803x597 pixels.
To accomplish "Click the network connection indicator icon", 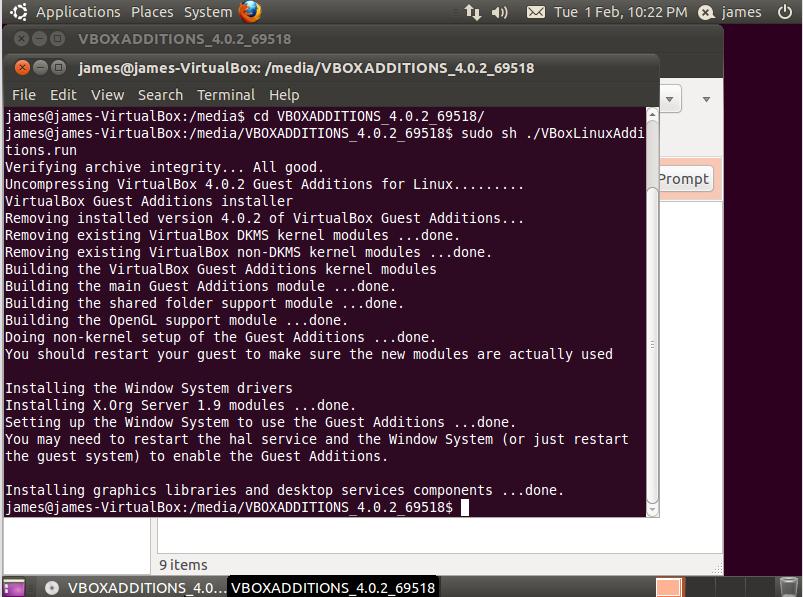I will point(473,12).
